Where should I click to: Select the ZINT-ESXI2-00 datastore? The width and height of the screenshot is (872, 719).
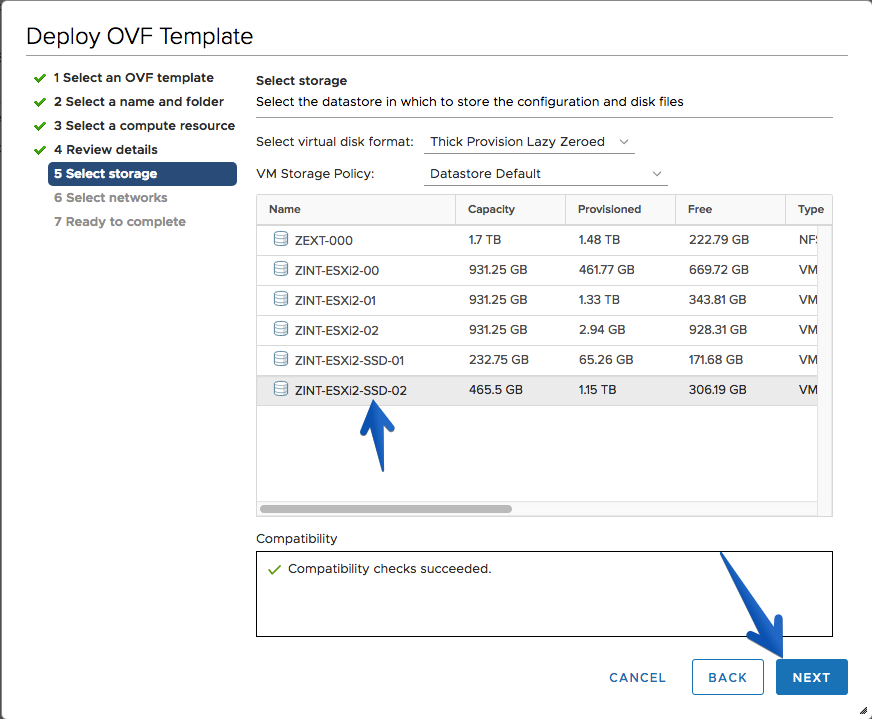coord(537,270)
